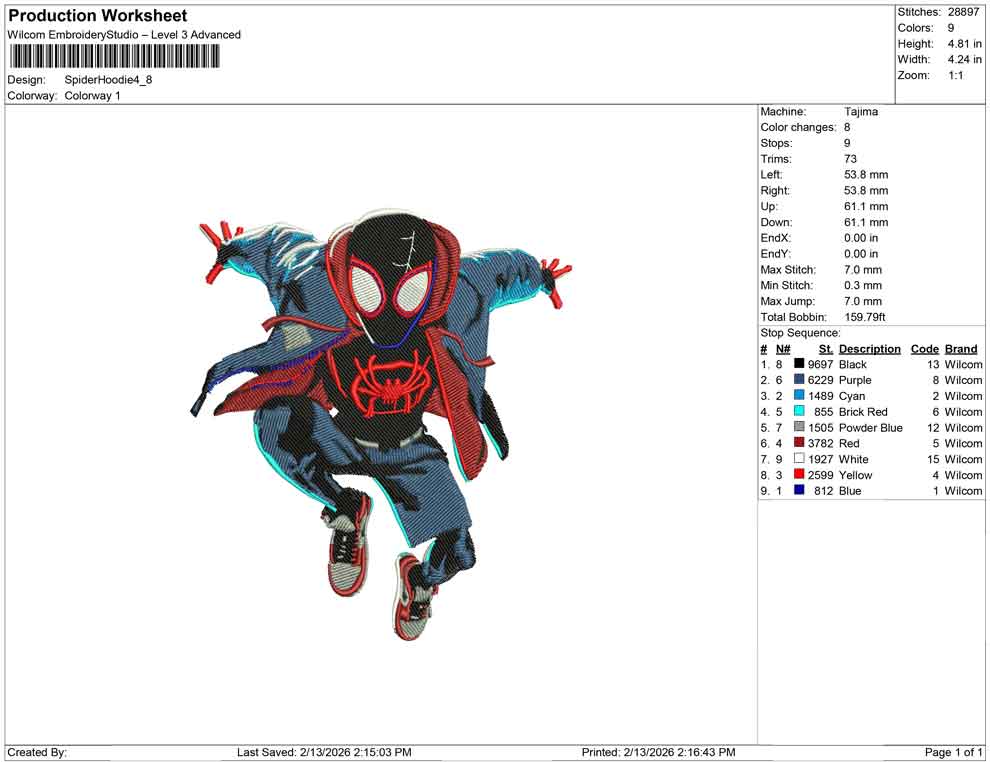Screen dimensions: 990x762
Task: Sort by the Description column header
Action: [870, 348]
